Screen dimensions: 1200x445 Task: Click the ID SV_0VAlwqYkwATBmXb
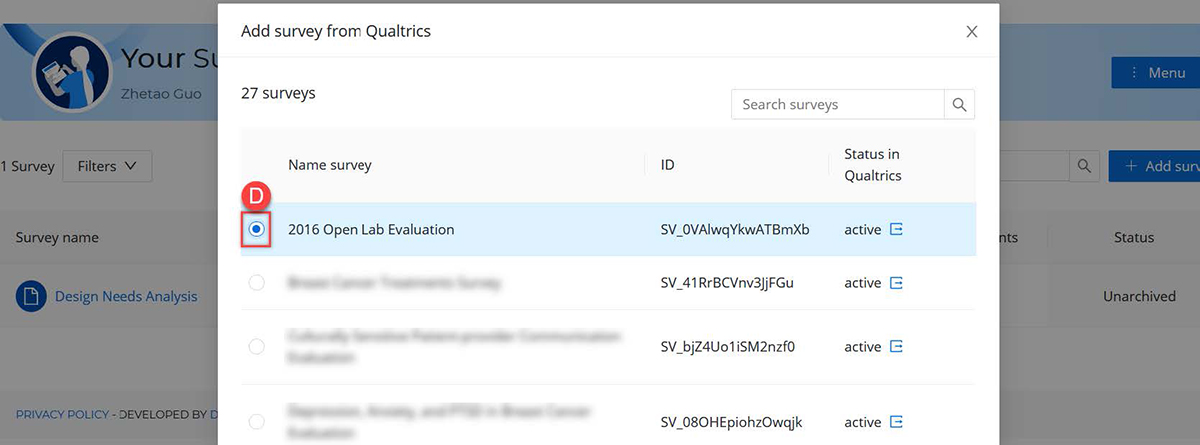[x=735, y=230]
